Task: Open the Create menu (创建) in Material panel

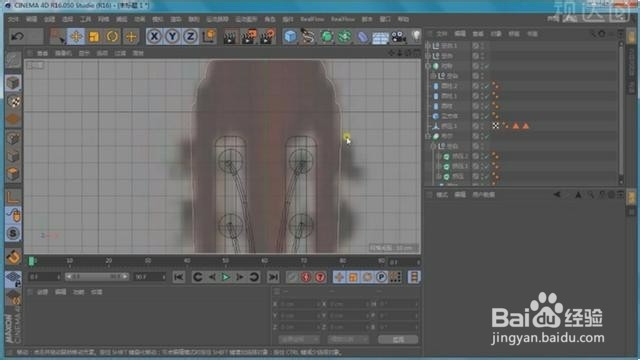Action: (x=42, y=292)
